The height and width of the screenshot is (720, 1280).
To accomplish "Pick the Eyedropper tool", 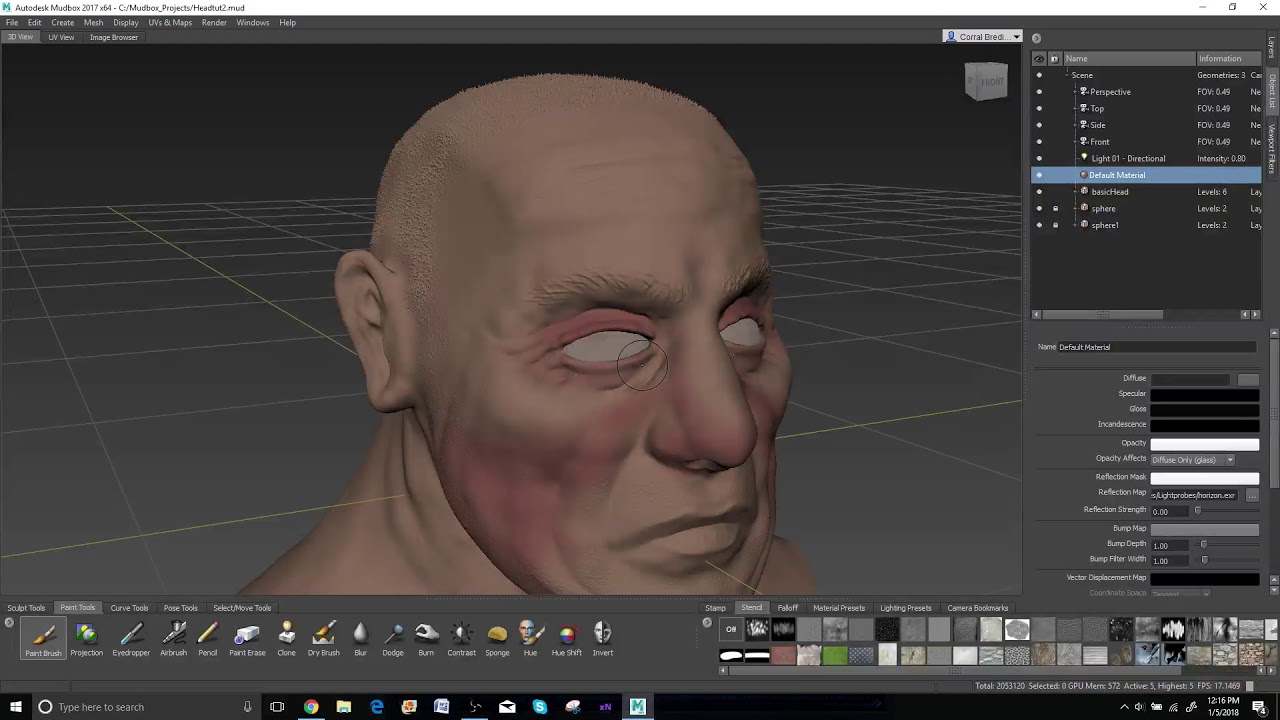I will 131,639.
